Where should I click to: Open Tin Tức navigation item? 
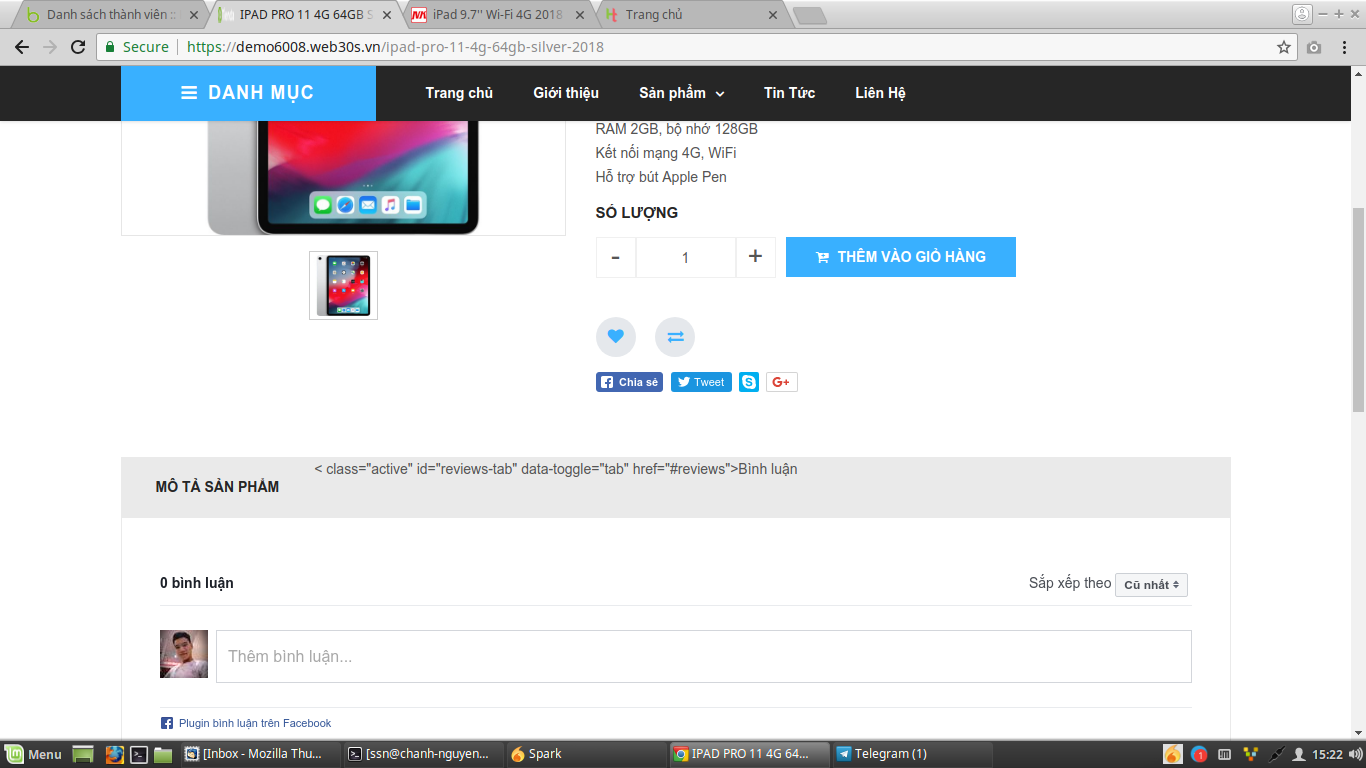(789, 93)
